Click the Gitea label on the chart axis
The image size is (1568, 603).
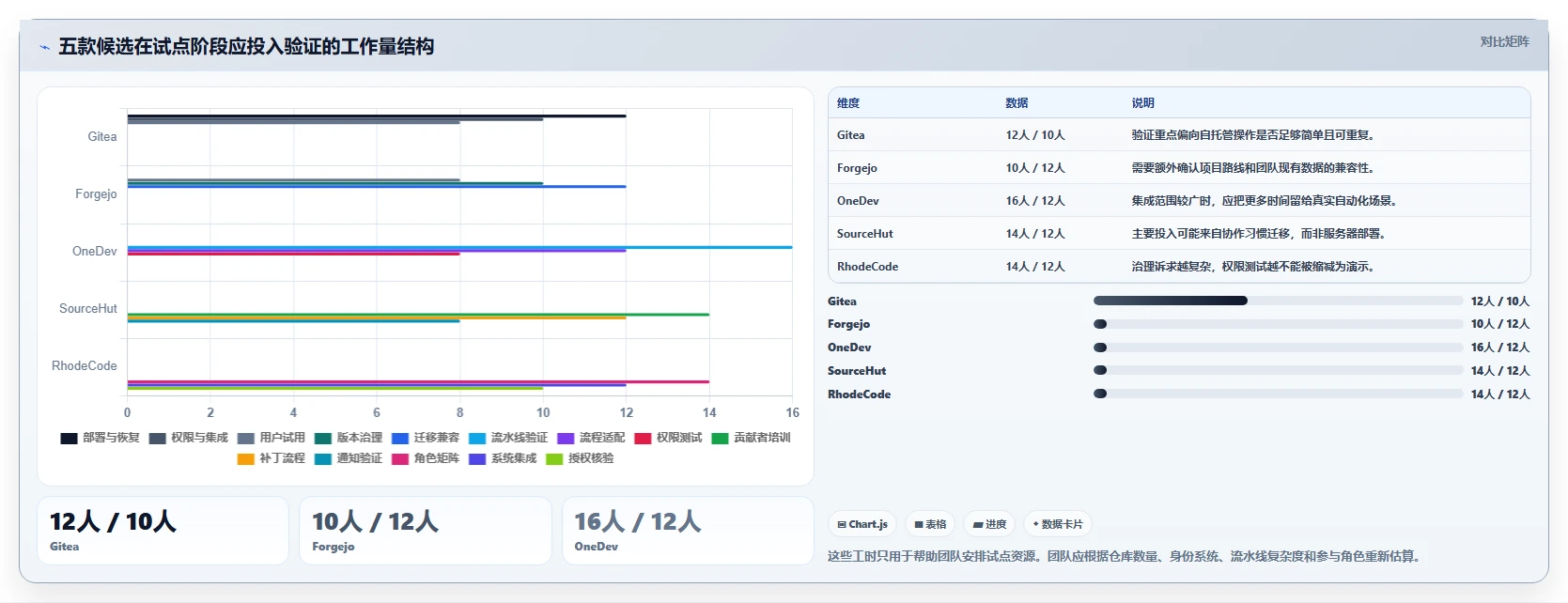coord(102,137)
